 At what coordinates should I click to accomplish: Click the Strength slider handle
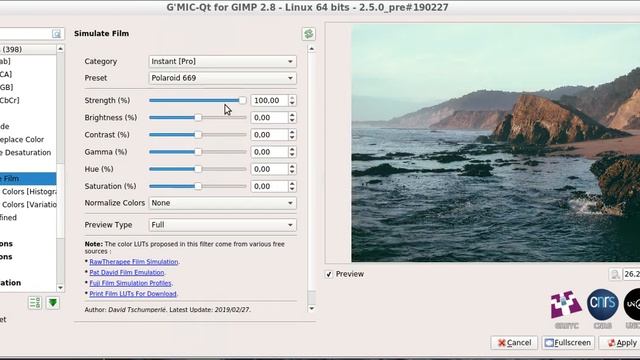coord(242,100)
